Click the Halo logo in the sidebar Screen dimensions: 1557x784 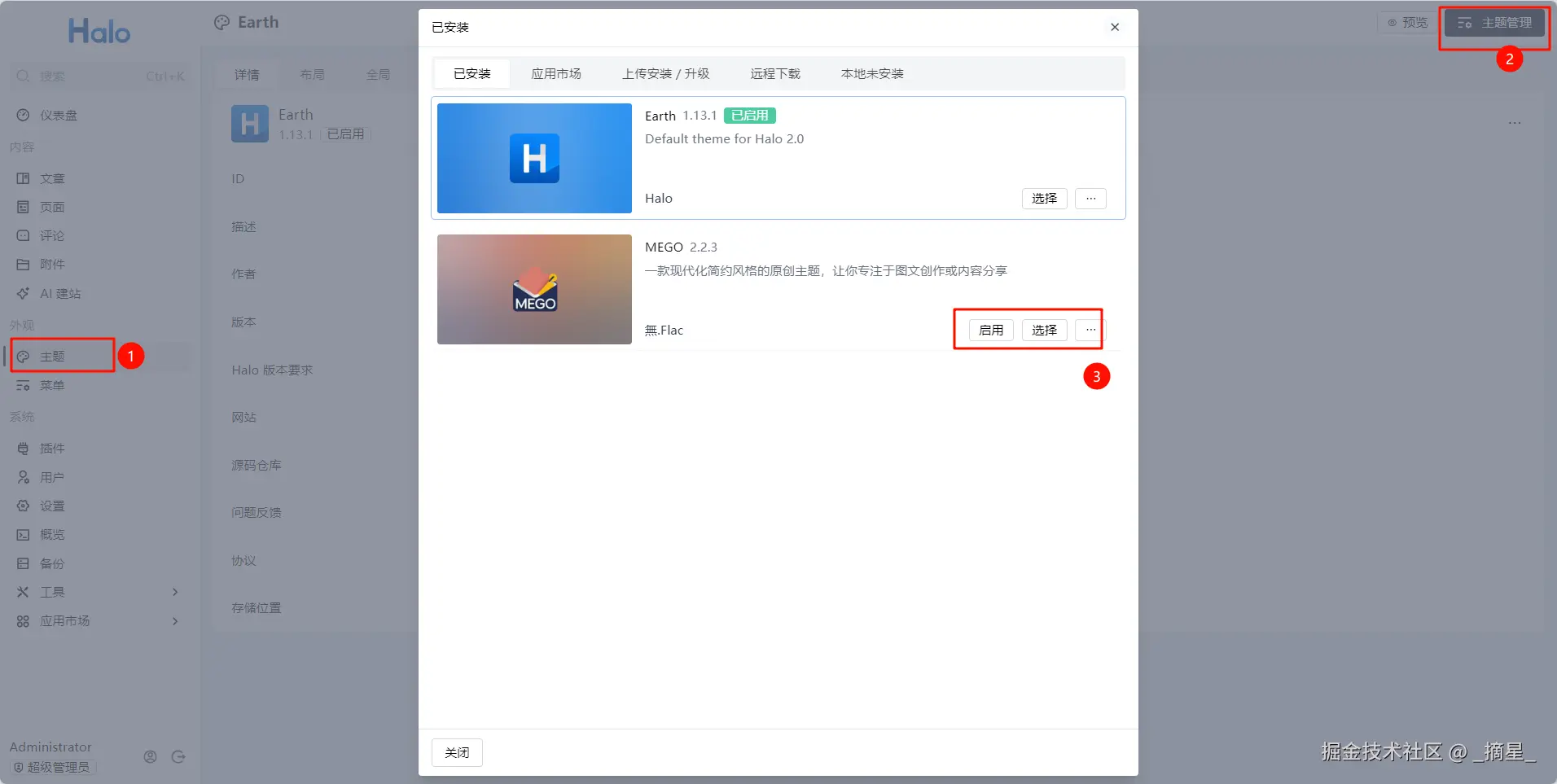click(99, 32)
